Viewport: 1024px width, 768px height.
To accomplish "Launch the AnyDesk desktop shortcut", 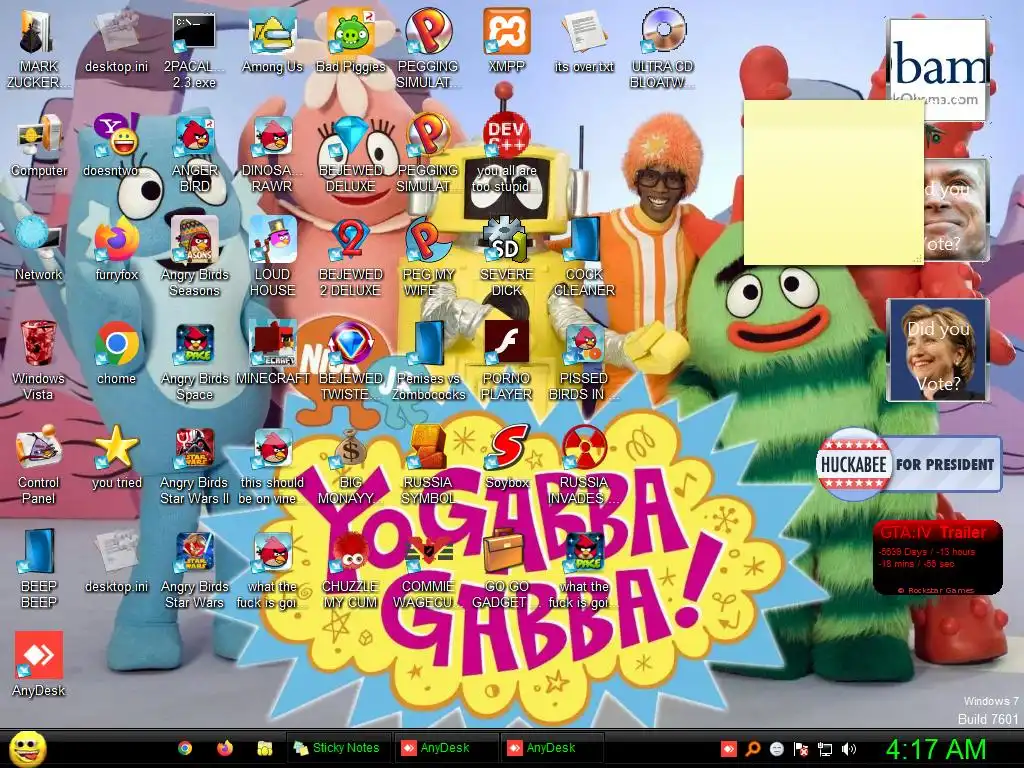I will click(39, 664).
